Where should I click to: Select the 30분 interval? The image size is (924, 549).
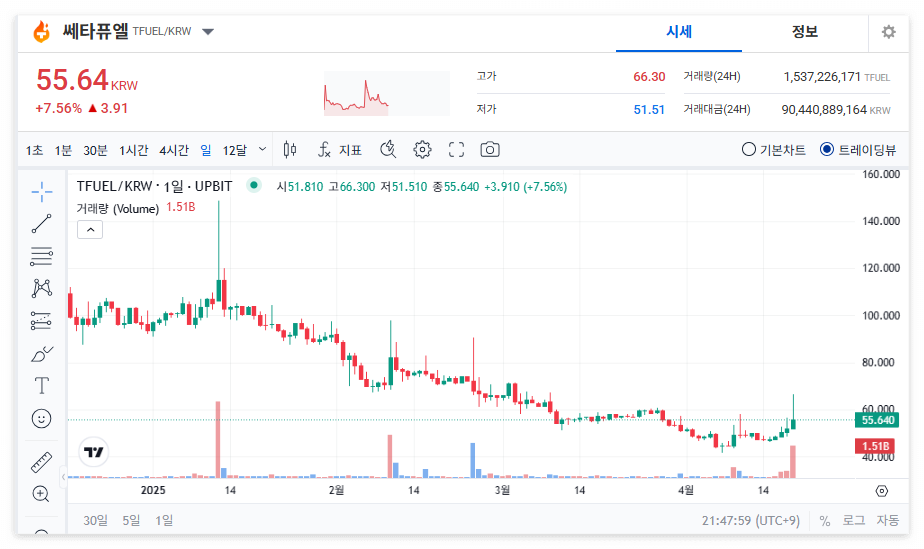coord(95,150)
